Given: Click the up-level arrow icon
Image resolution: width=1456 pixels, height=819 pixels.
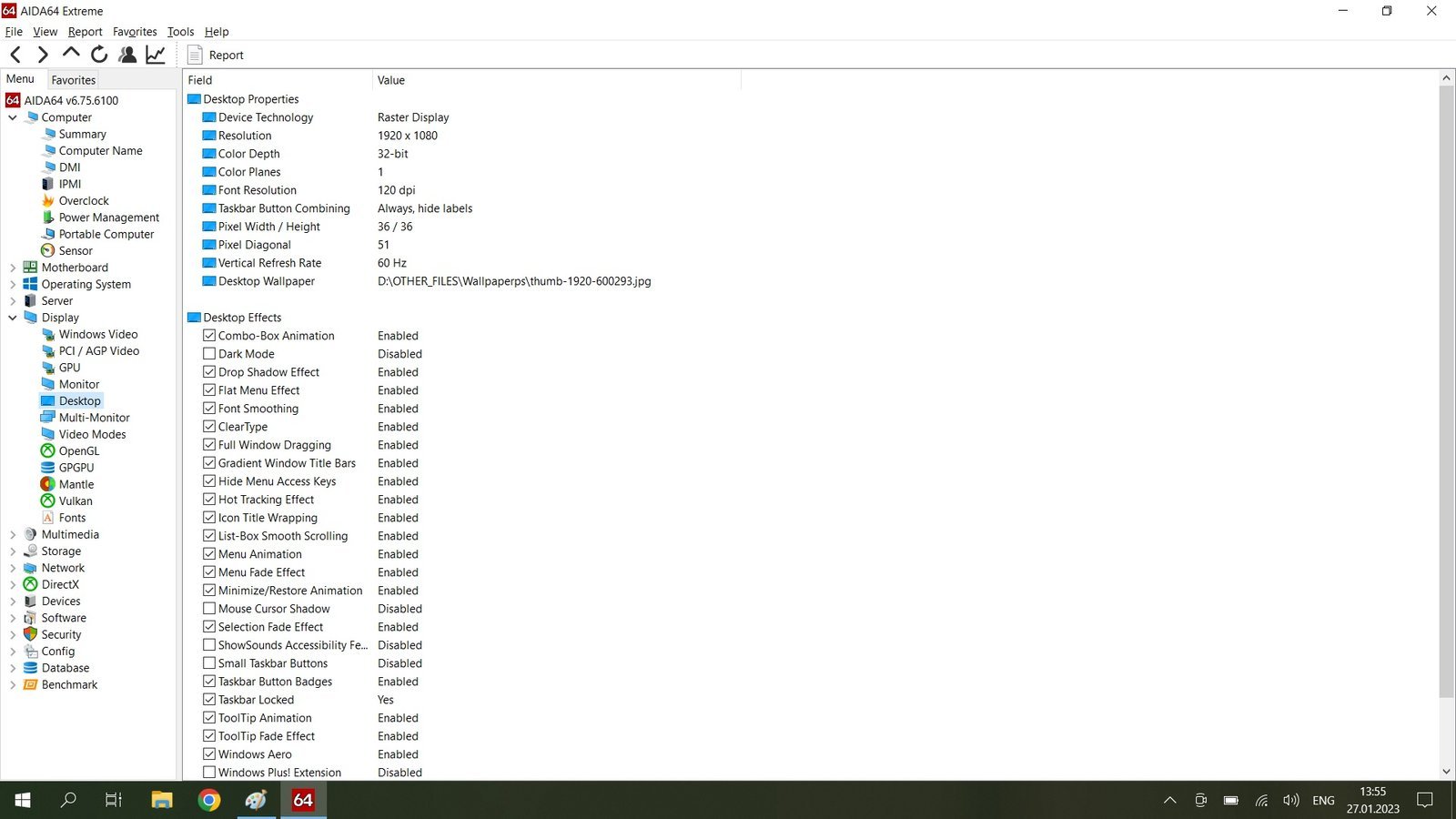Looking at the screenshot, I should [71, 55].
